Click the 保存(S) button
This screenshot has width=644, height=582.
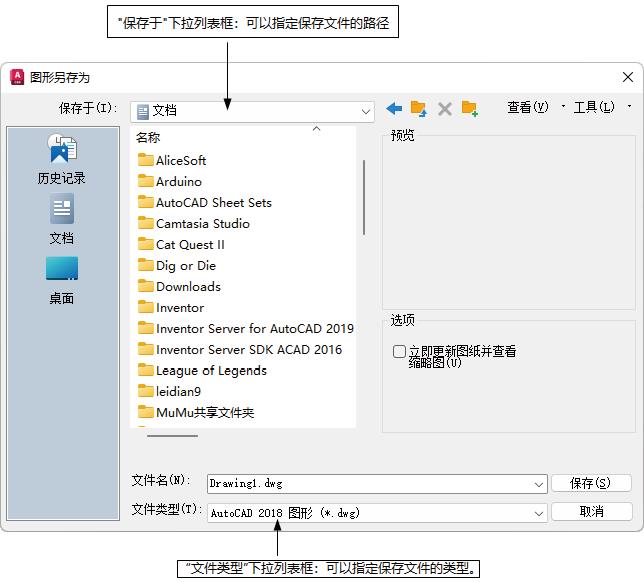coord(591,483)
